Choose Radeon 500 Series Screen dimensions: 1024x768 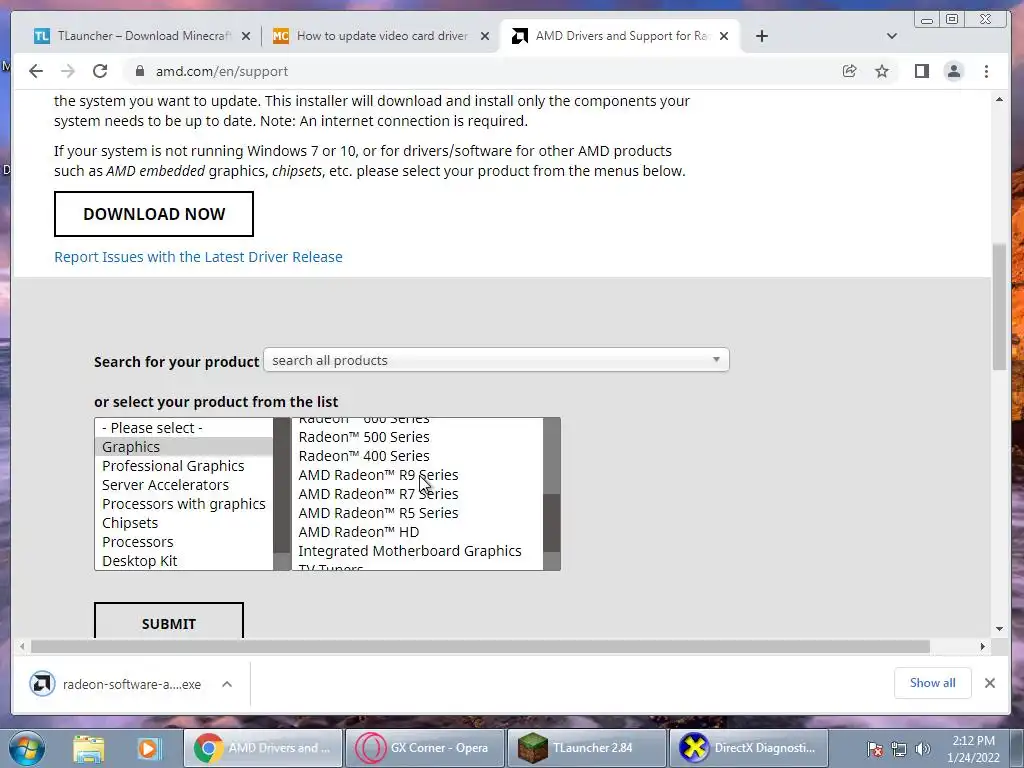click(x=418, y=437)
